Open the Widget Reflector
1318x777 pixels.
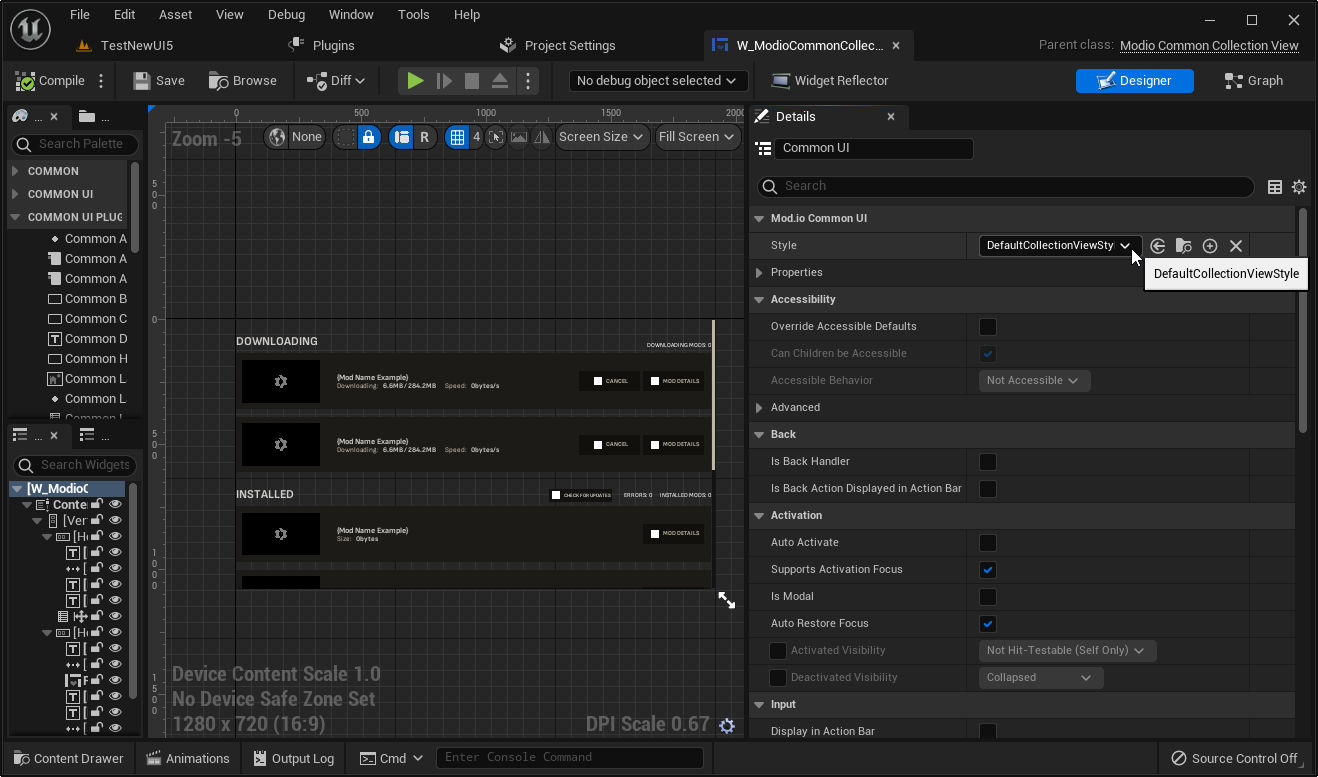[x=830, y=81]
